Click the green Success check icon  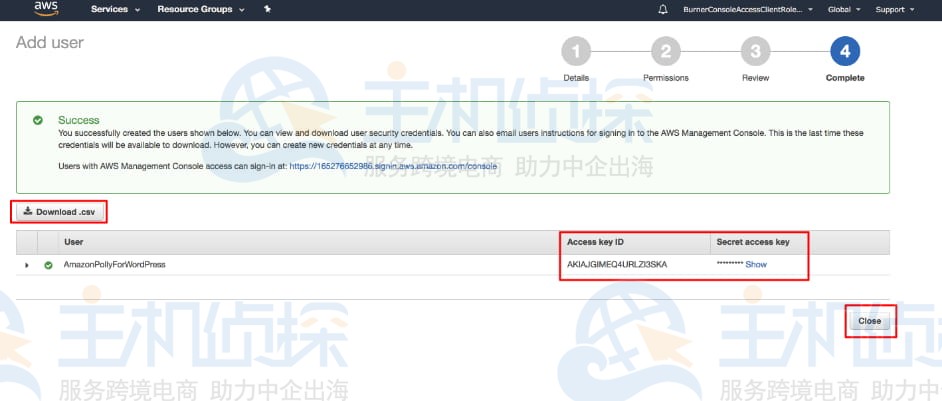coord(38,120)
